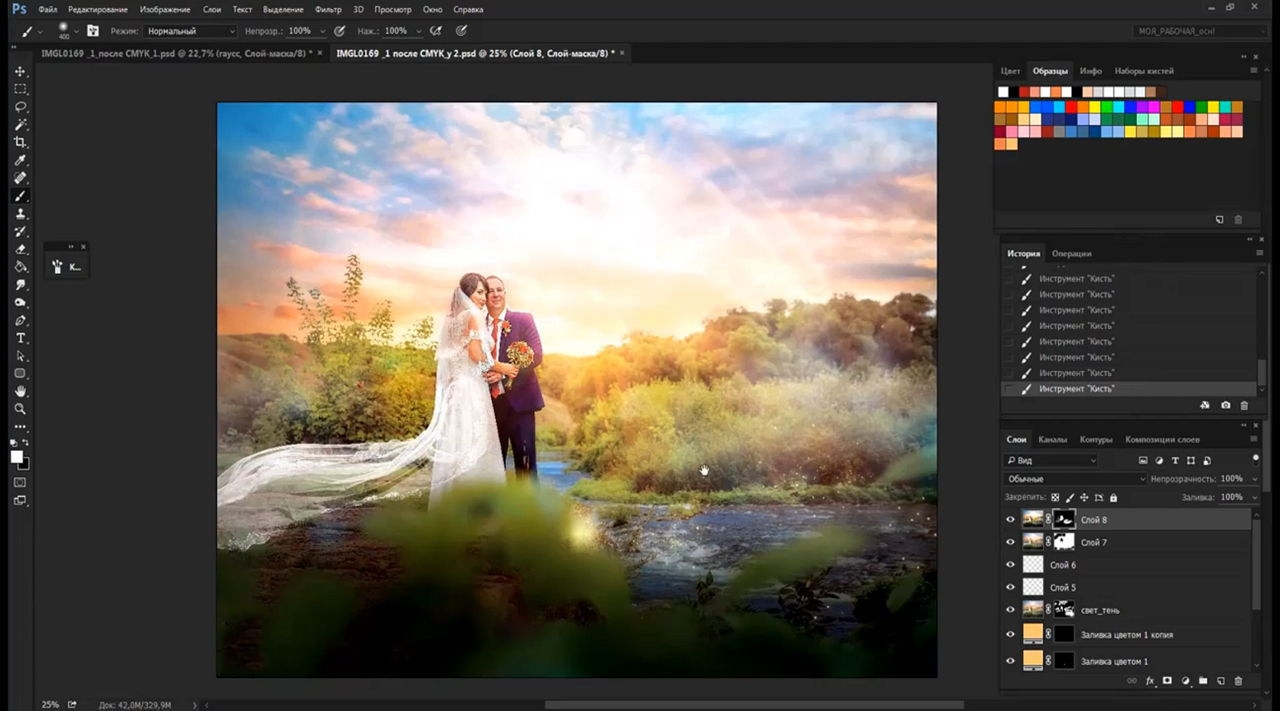Select the Type tool
Image resolution: width=1280 pixels, height=711 pixels.
(x=20, y=338)
